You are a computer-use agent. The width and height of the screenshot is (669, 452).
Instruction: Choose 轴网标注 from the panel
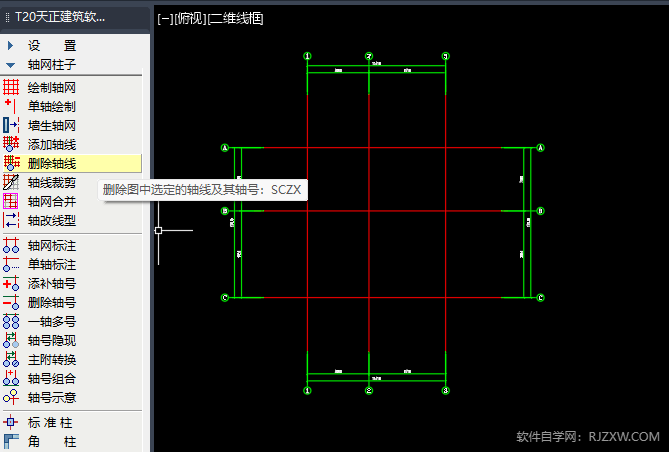click(52, 246)
